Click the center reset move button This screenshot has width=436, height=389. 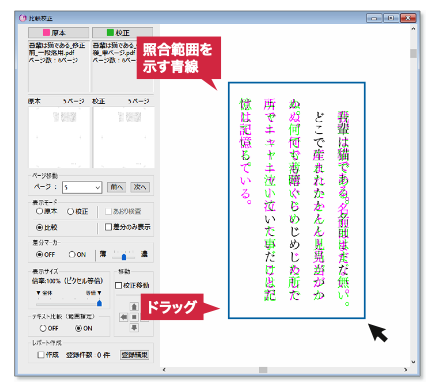tap(134, 317)
